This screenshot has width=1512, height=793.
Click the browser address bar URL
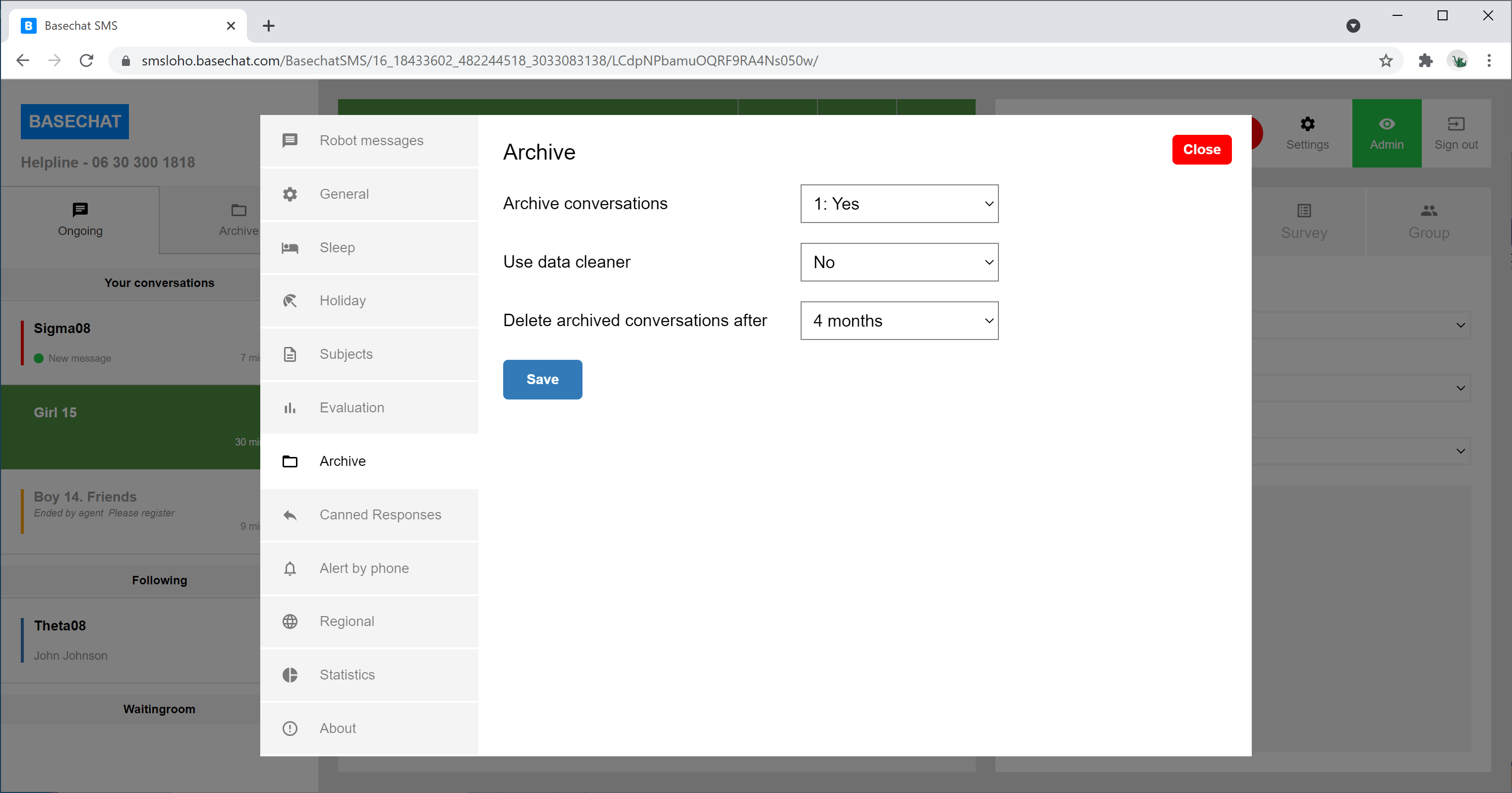point(479,60)
